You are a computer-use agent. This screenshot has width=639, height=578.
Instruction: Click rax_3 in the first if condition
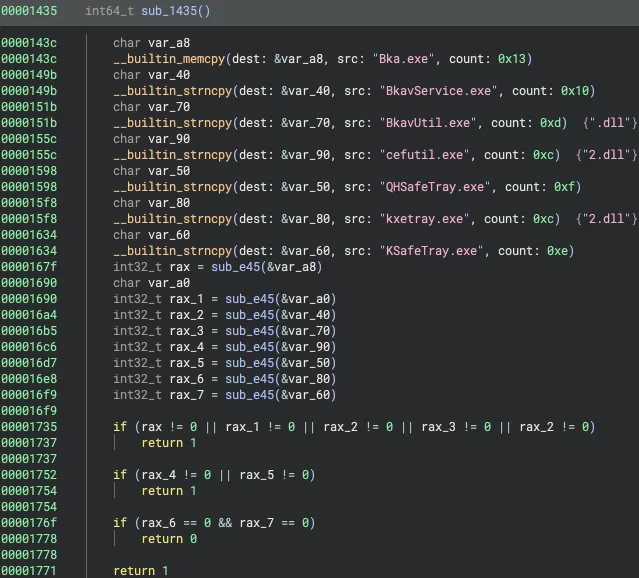click(x=438, y=427)
